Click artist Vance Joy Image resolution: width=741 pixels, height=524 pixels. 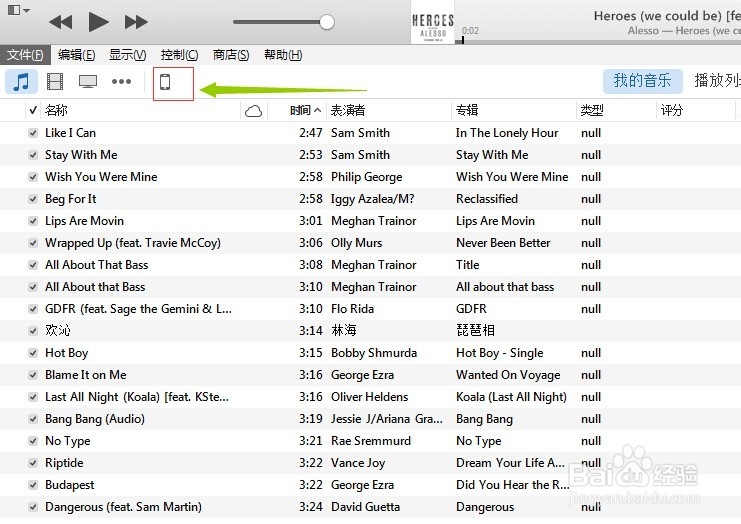358,463
